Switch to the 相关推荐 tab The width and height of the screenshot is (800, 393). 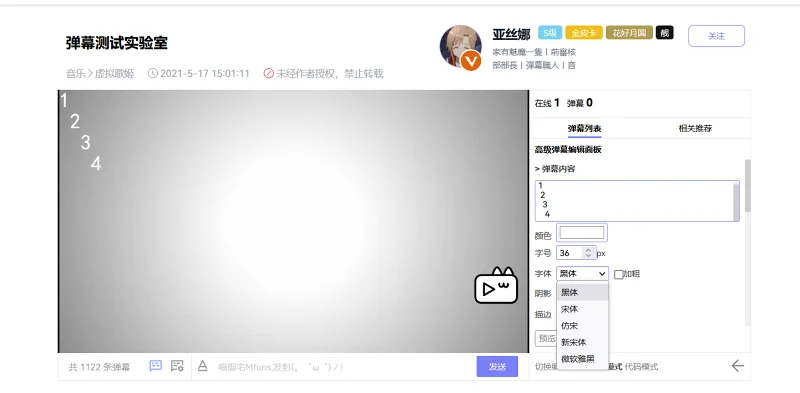695,128
